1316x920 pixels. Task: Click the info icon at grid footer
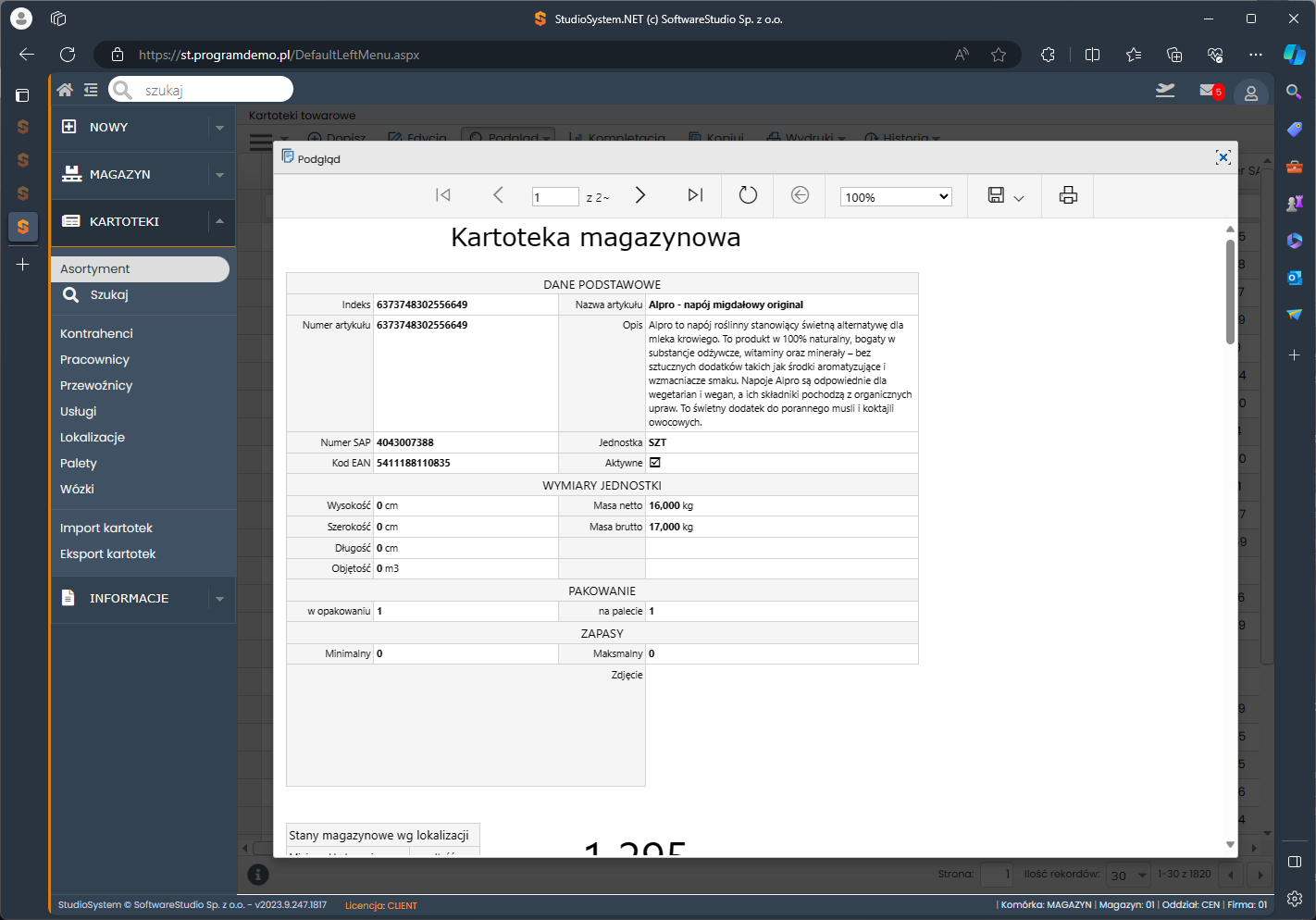(258, 874)
